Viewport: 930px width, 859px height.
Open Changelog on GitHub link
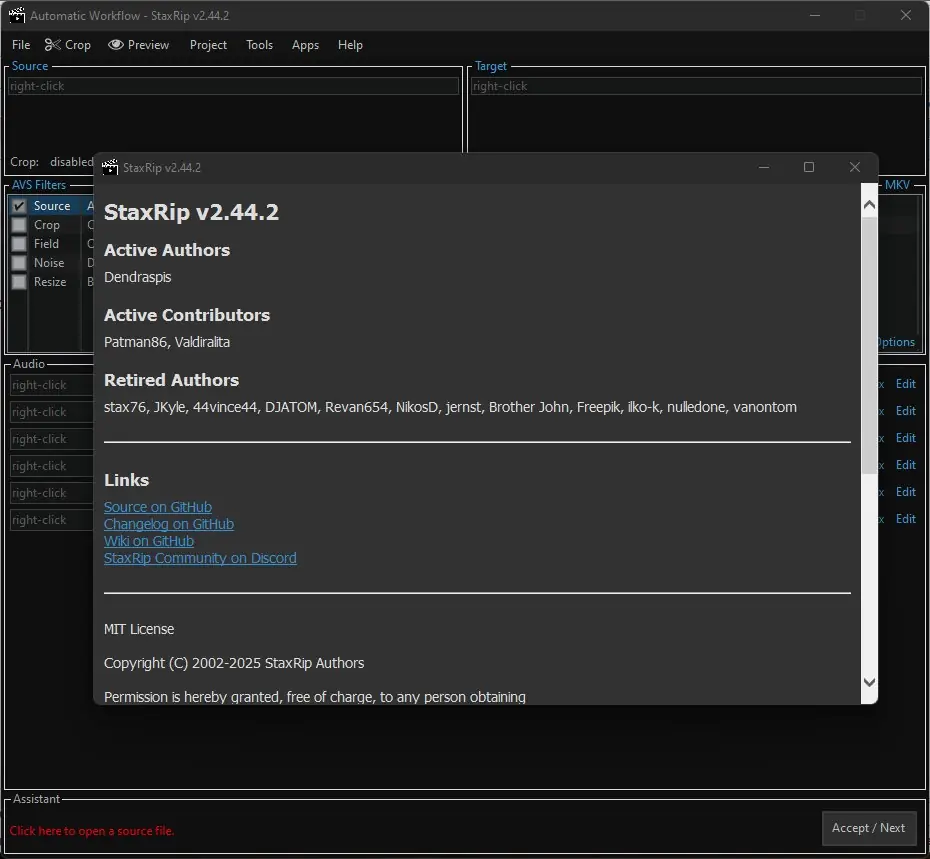pos(169,524)
